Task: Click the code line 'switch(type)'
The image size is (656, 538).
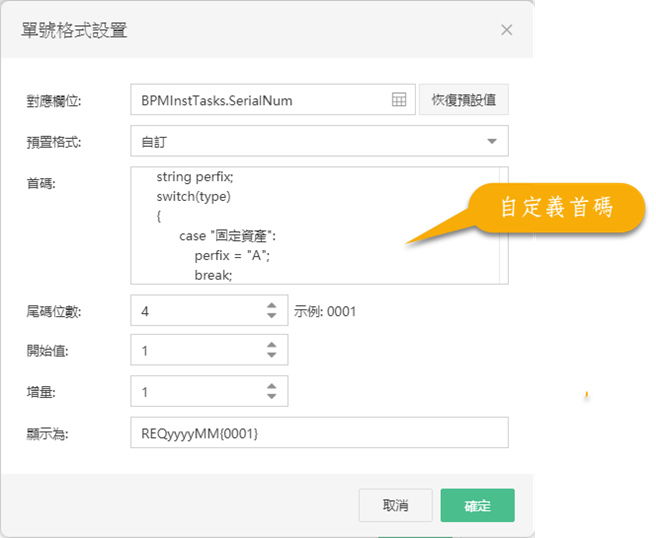Action: [193, 196]
